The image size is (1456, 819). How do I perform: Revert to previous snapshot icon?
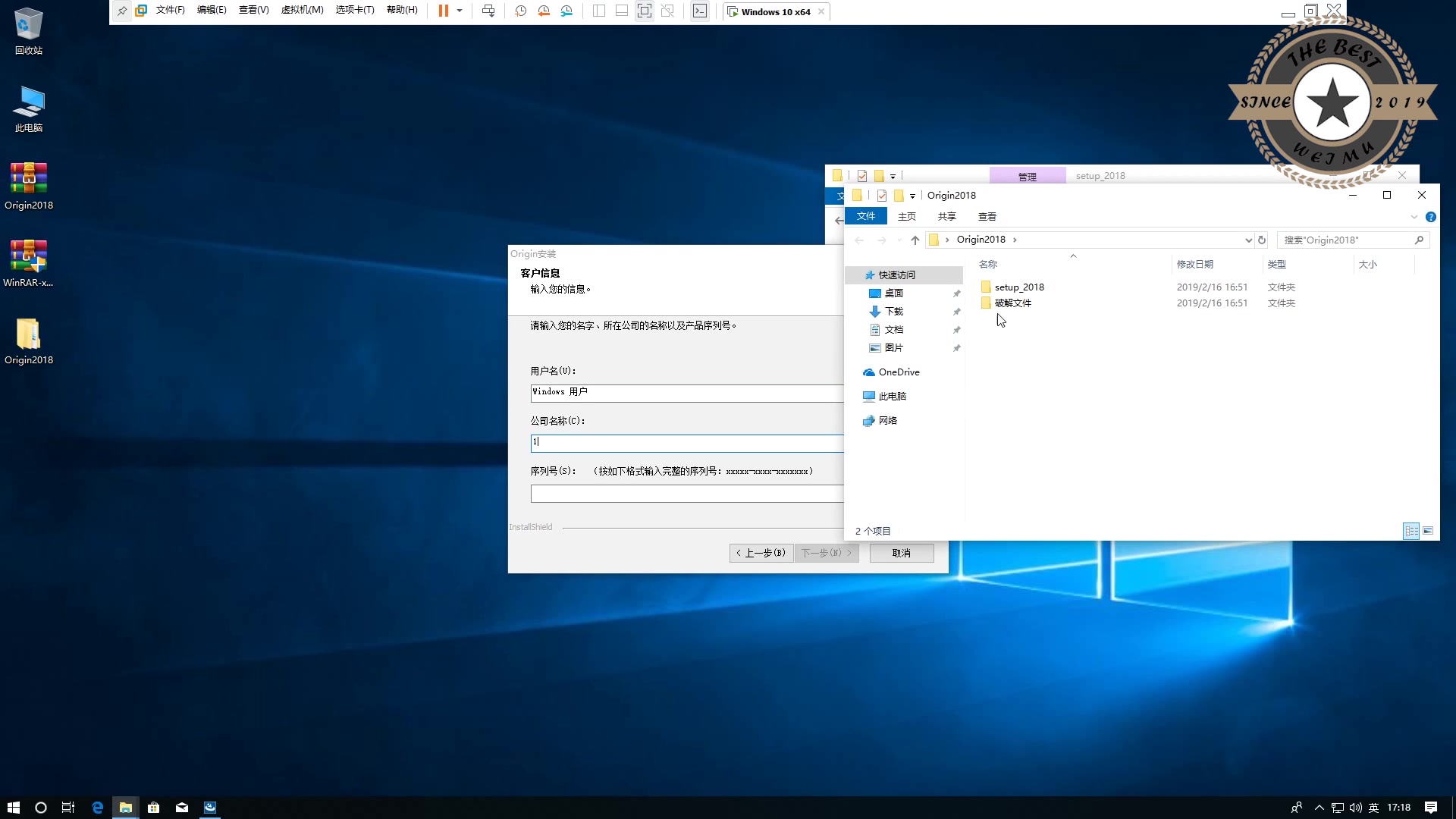544,11
